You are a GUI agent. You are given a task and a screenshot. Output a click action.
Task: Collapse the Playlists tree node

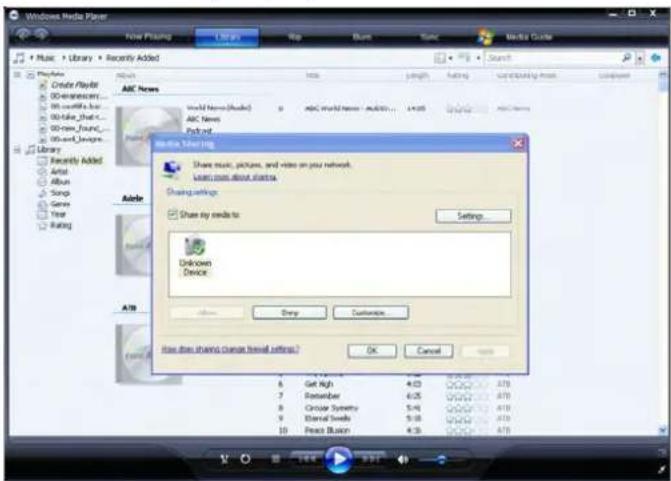[17, 75]
